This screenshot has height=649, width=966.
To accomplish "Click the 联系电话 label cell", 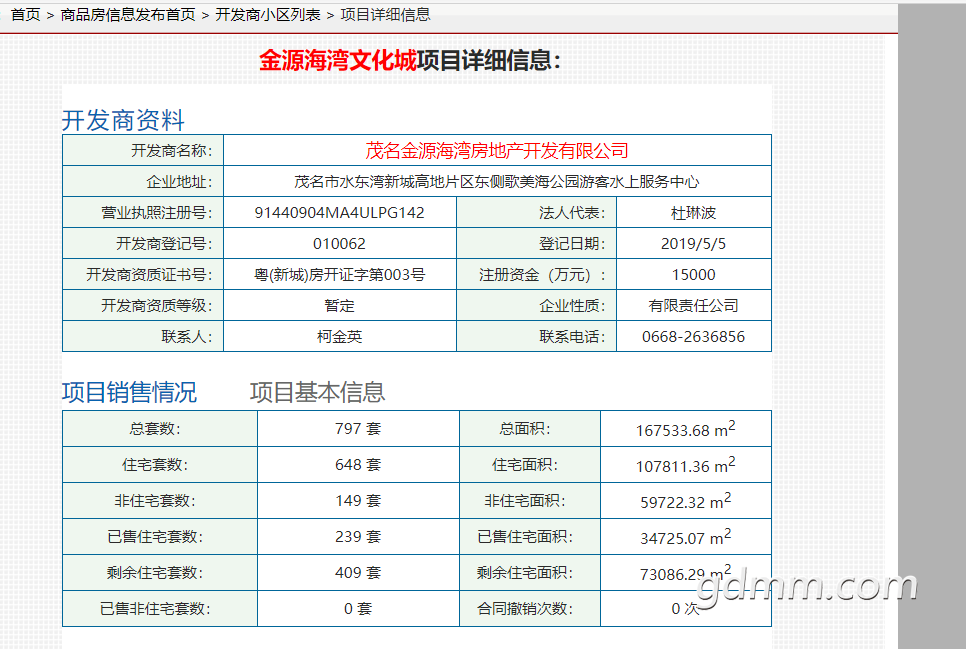I will tap(537, 337).
